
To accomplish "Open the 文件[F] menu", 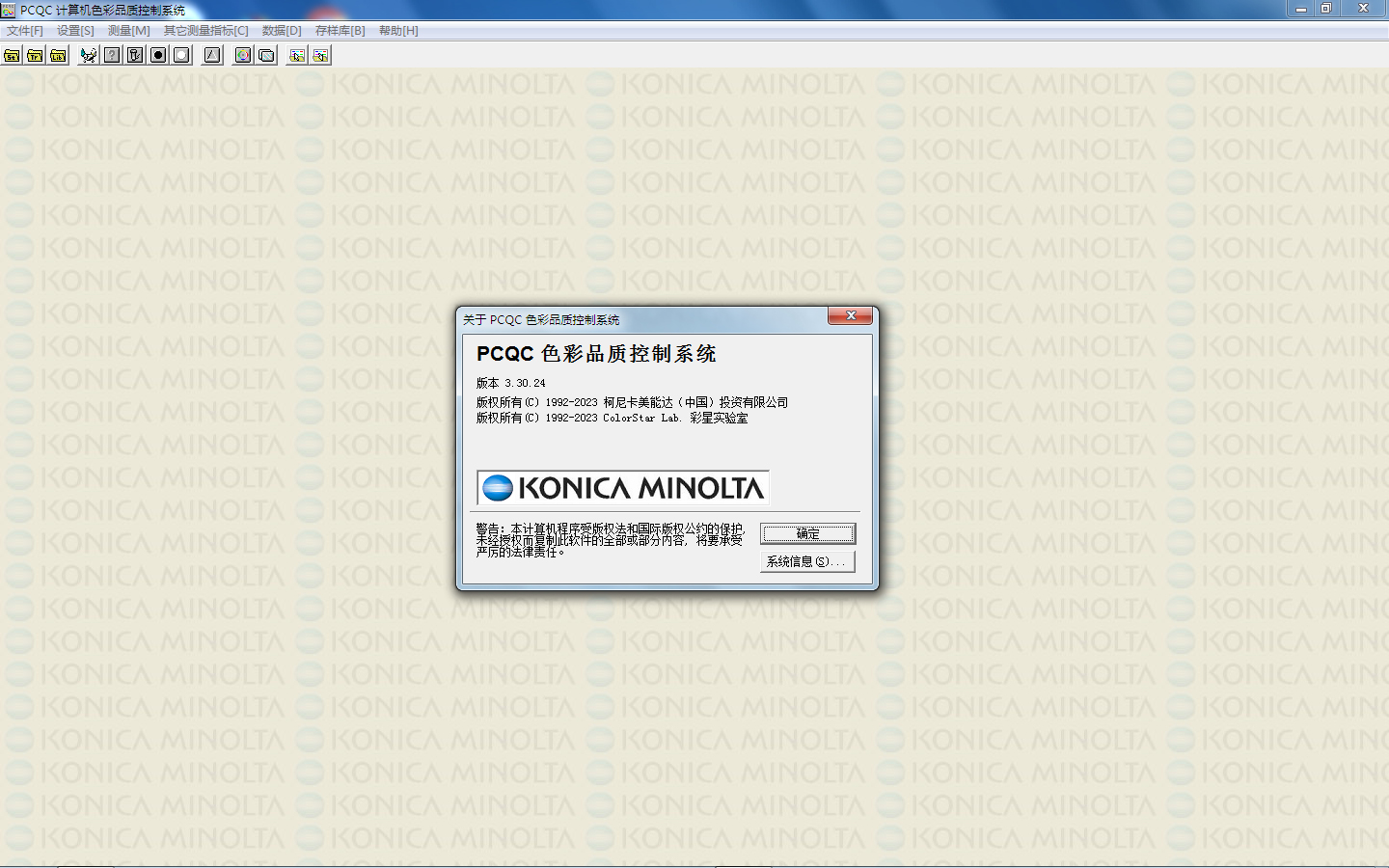I will pos(25,31).
